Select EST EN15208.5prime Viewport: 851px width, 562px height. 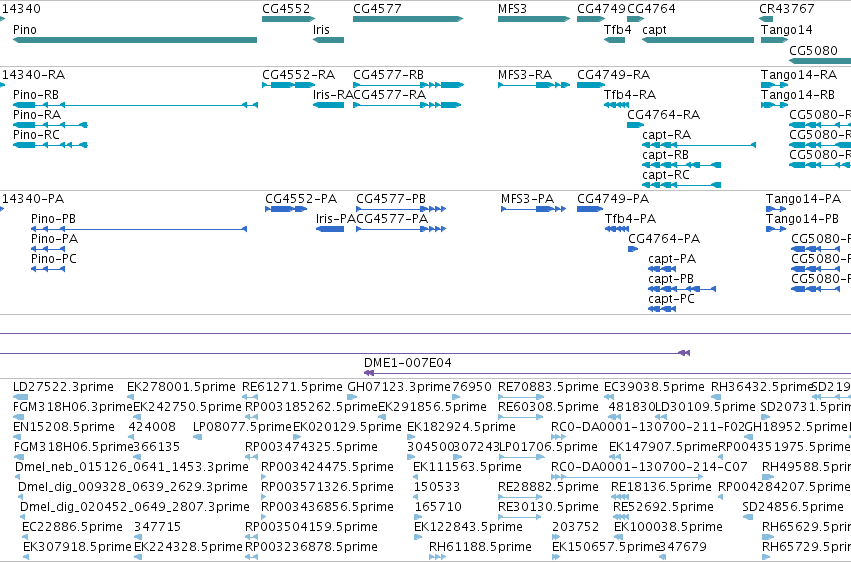(17, 437)
